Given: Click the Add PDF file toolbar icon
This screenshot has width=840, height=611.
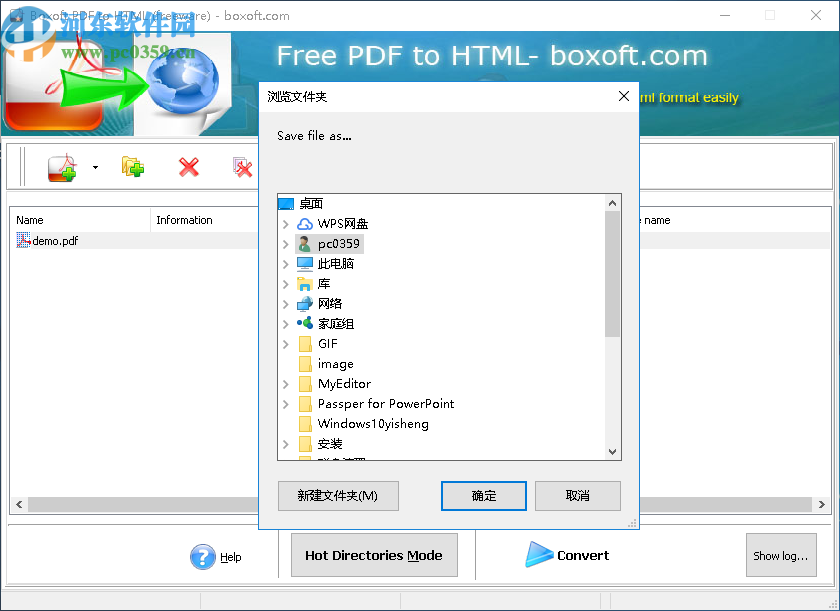Looking at the screenshot, I should pyautogui.click(x=60, y=167).
